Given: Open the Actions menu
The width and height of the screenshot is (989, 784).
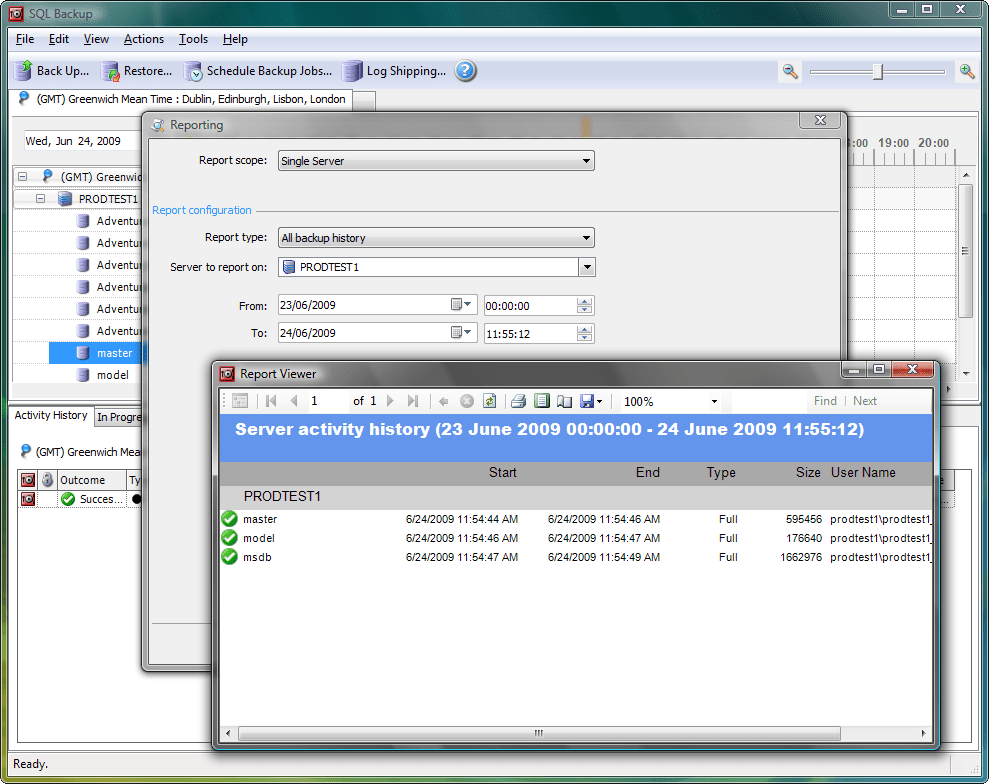Looking at the screenshot, I should 144,39.
